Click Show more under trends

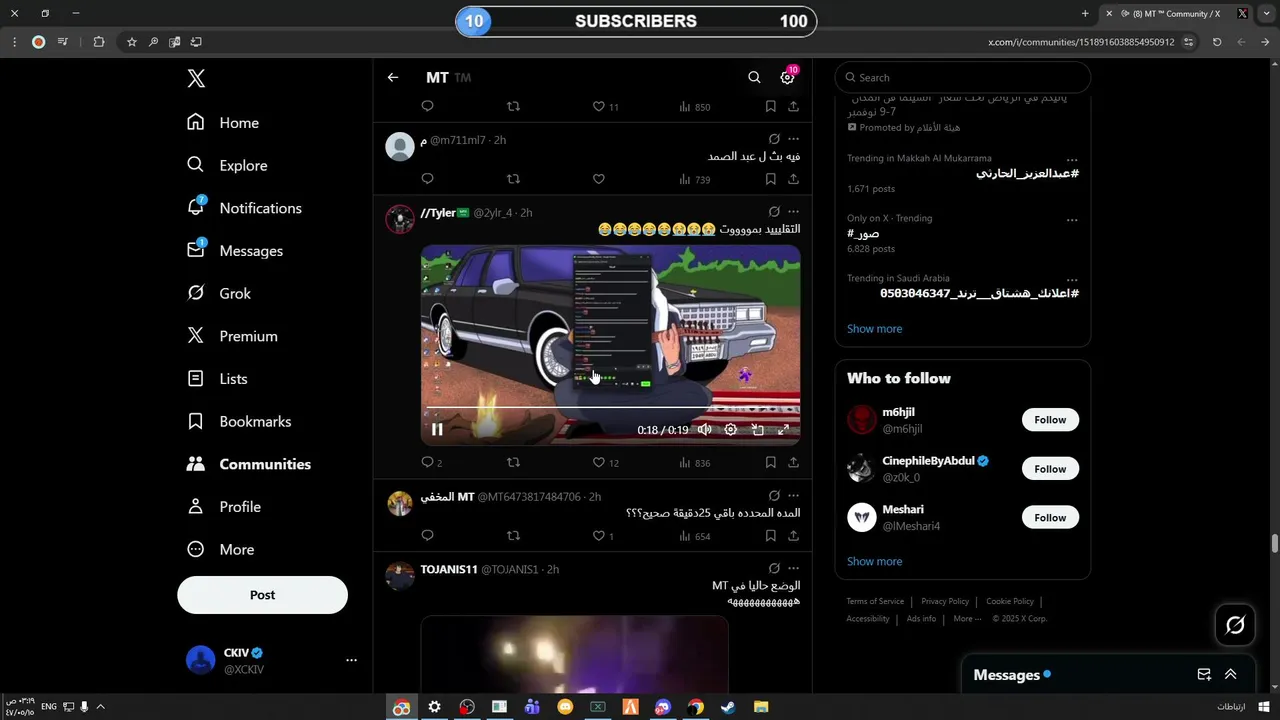874,328
